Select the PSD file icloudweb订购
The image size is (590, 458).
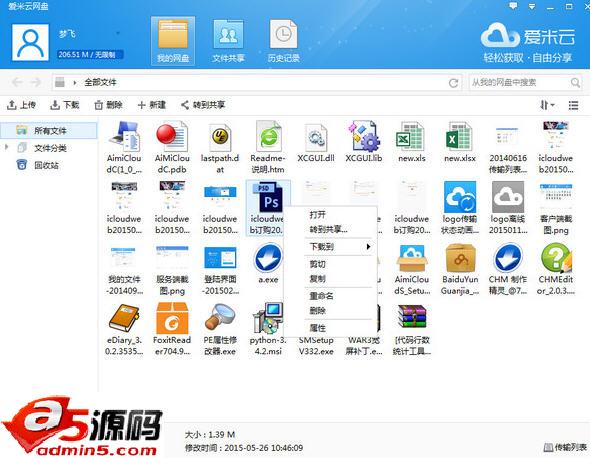(267, 208)
